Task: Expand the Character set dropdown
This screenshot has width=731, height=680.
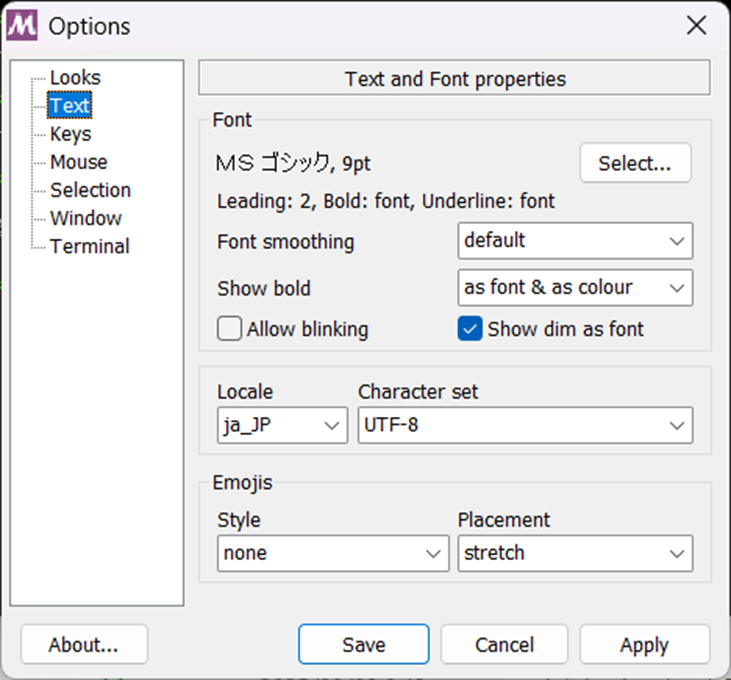Action: 525,425
